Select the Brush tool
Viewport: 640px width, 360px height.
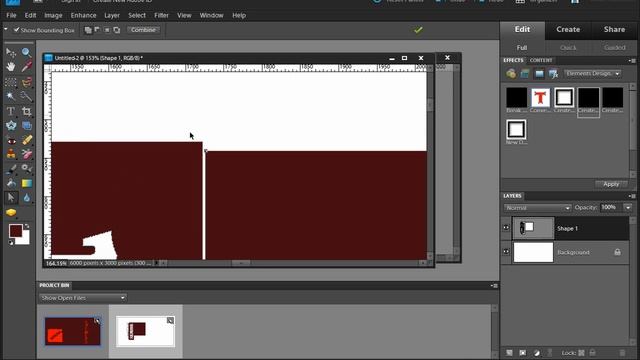click(11, 169)
